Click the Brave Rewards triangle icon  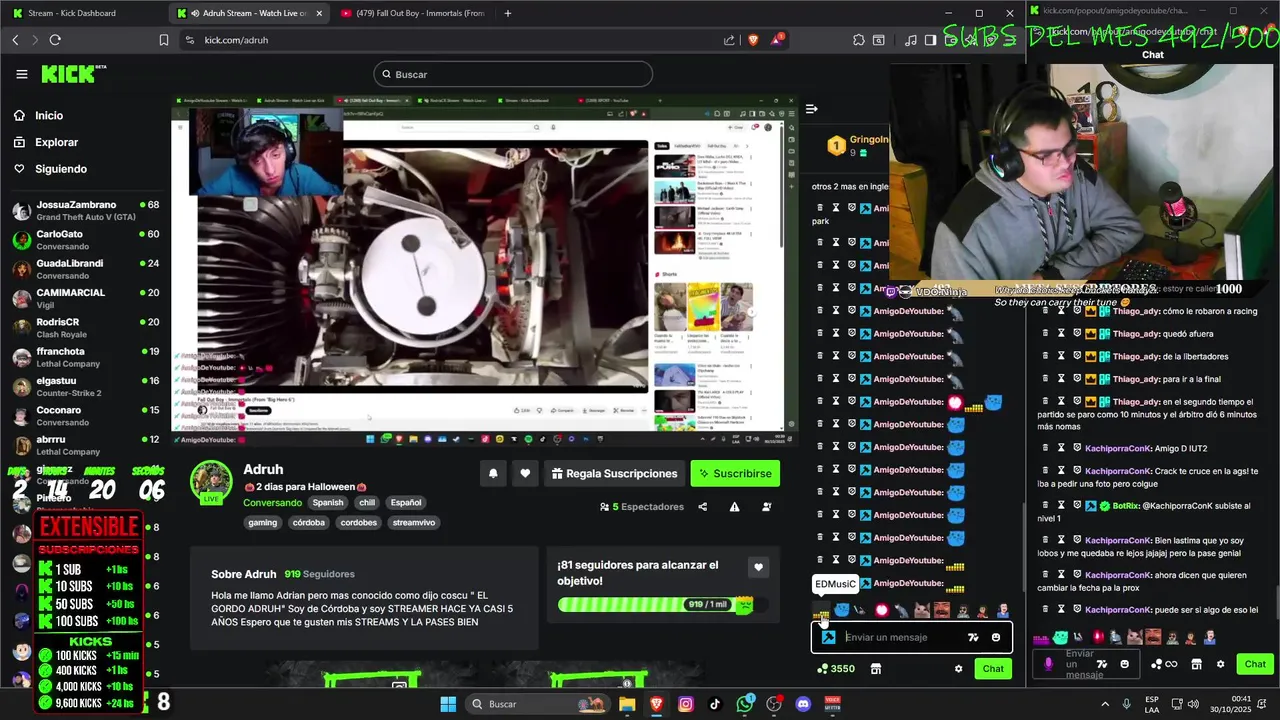(779, 40)
